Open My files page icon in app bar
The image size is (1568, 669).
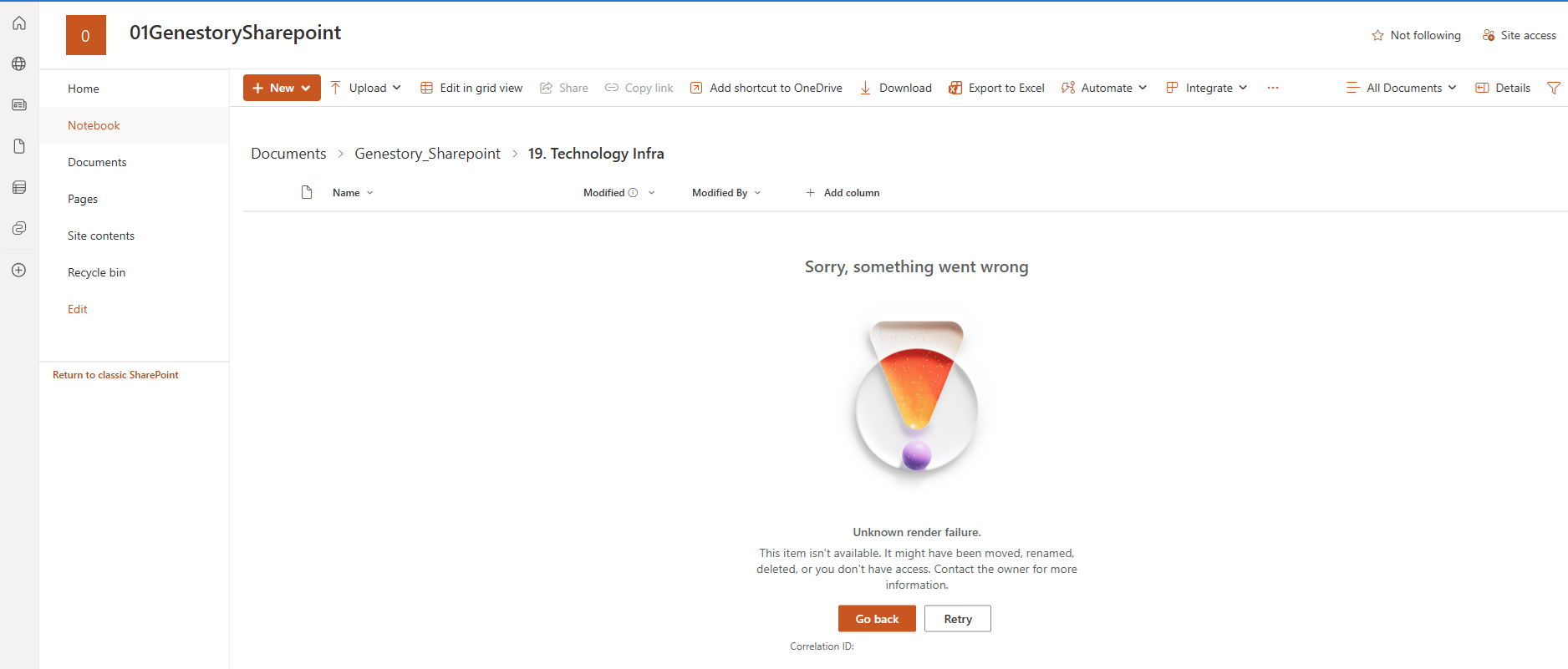tap(19, 146)
